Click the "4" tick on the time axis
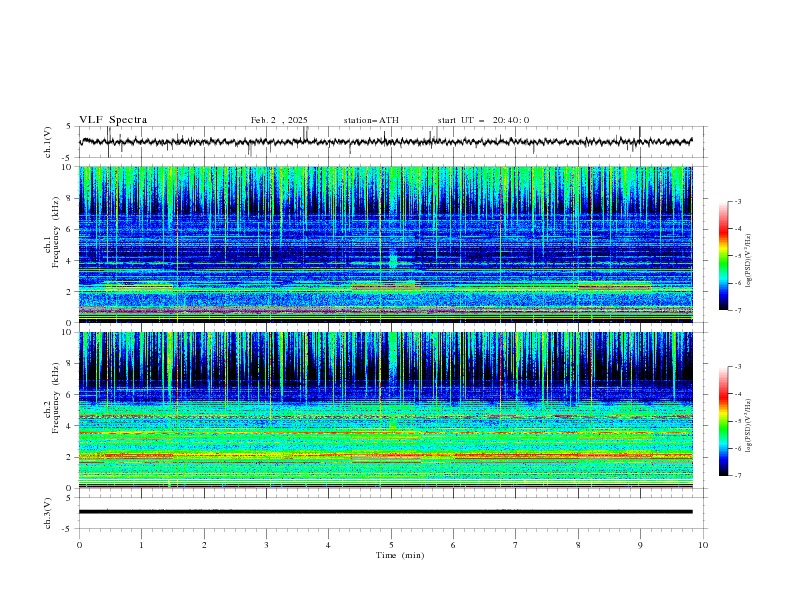This screenshot has width=792, height=612. click(328, 545)
